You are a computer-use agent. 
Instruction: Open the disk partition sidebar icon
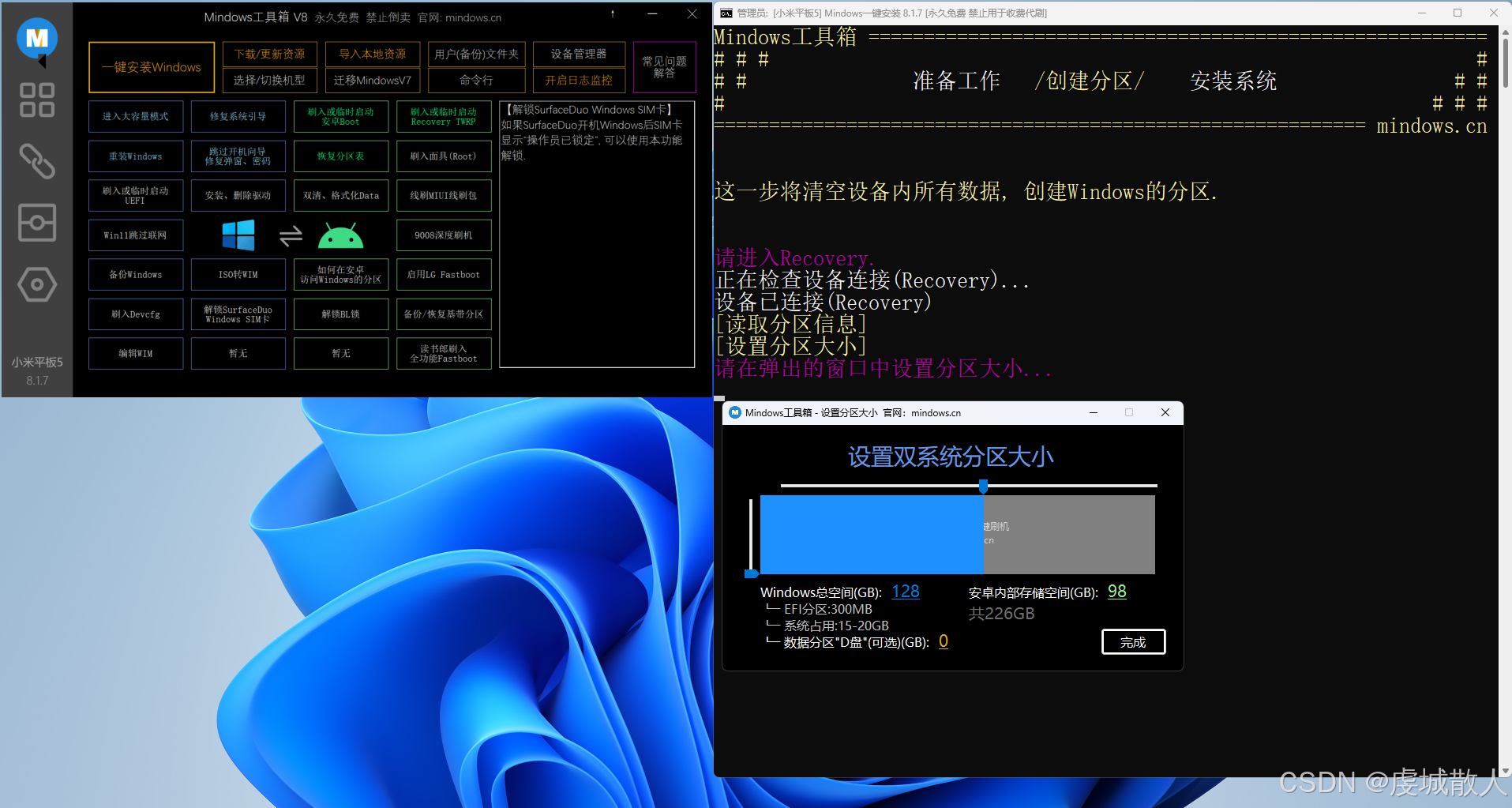point(37,223)
